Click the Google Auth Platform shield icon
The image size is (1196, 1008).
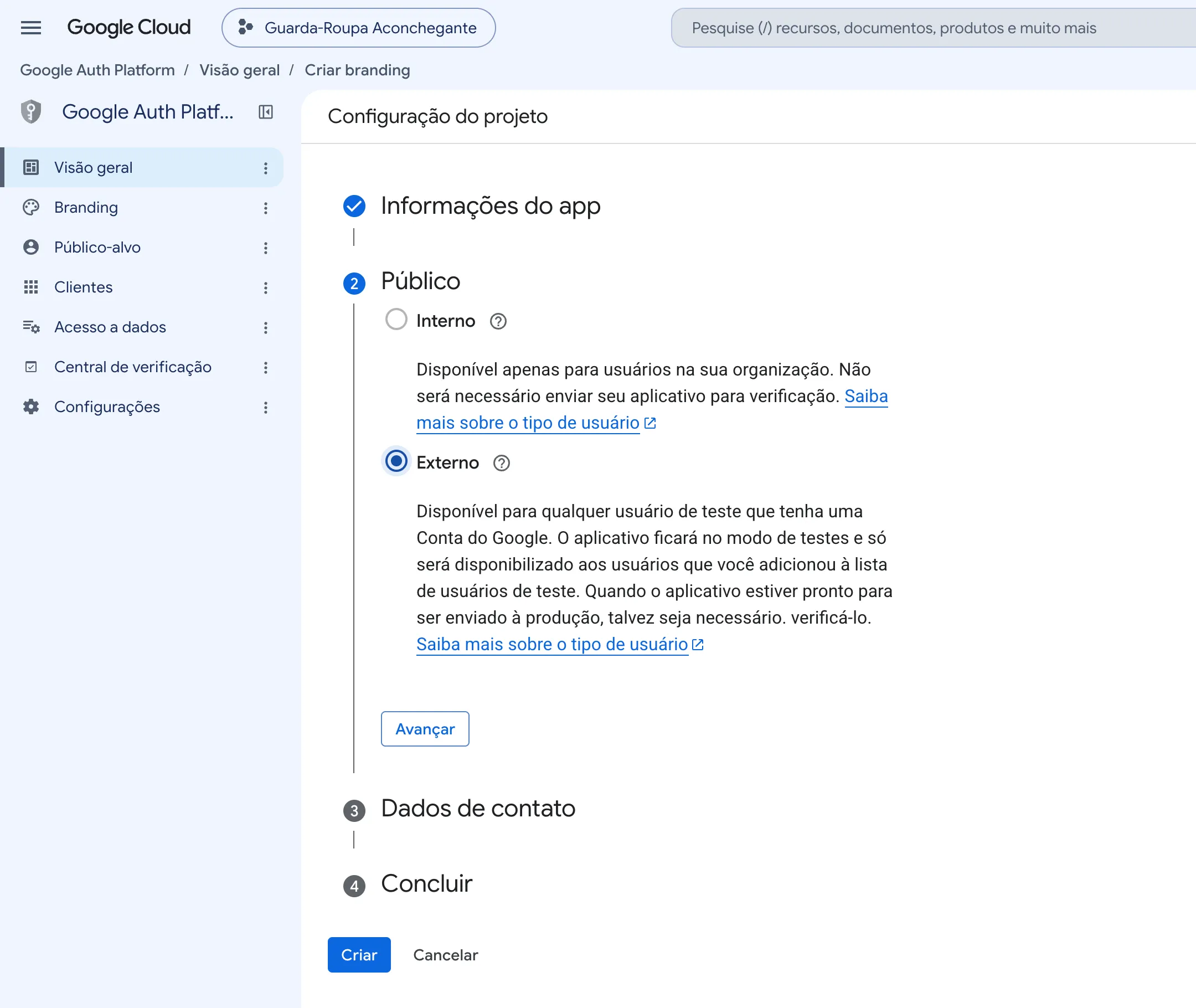[x=31, y=111]
